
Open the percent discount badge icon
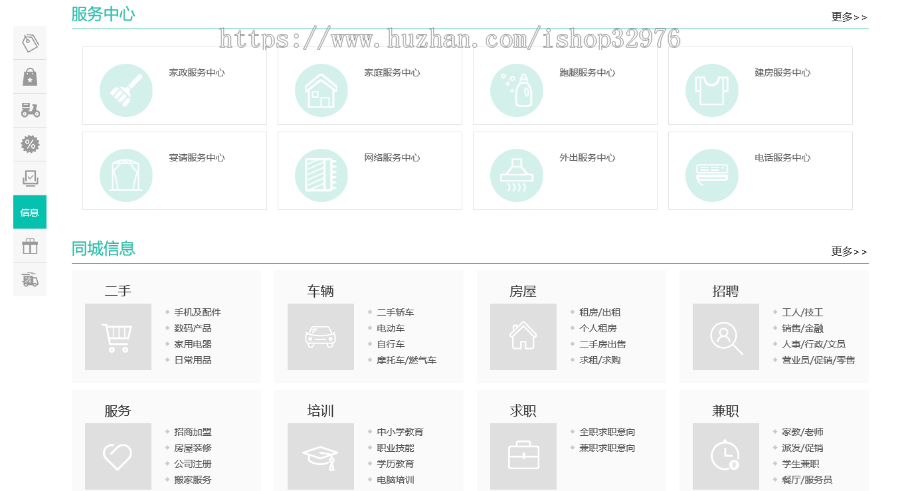click(30, 144)
